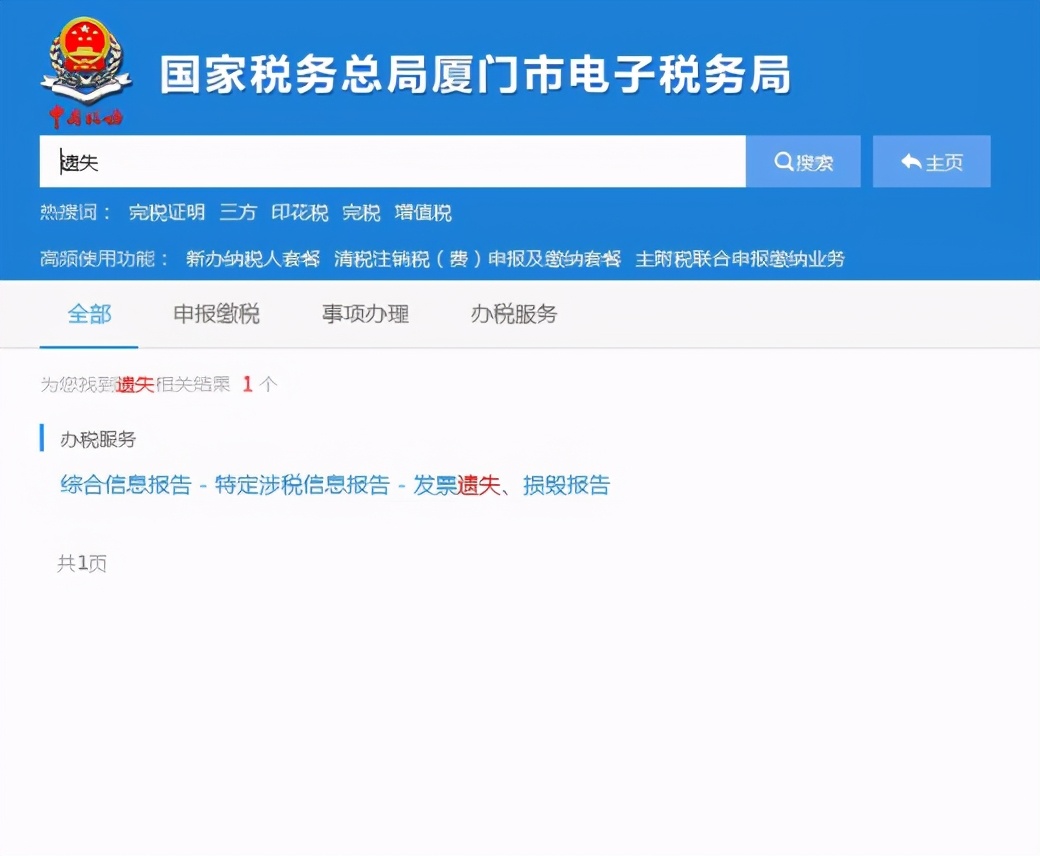Open hot search term 完税证明
Screen dimensions: 1040x856
(x=166, y=212)
